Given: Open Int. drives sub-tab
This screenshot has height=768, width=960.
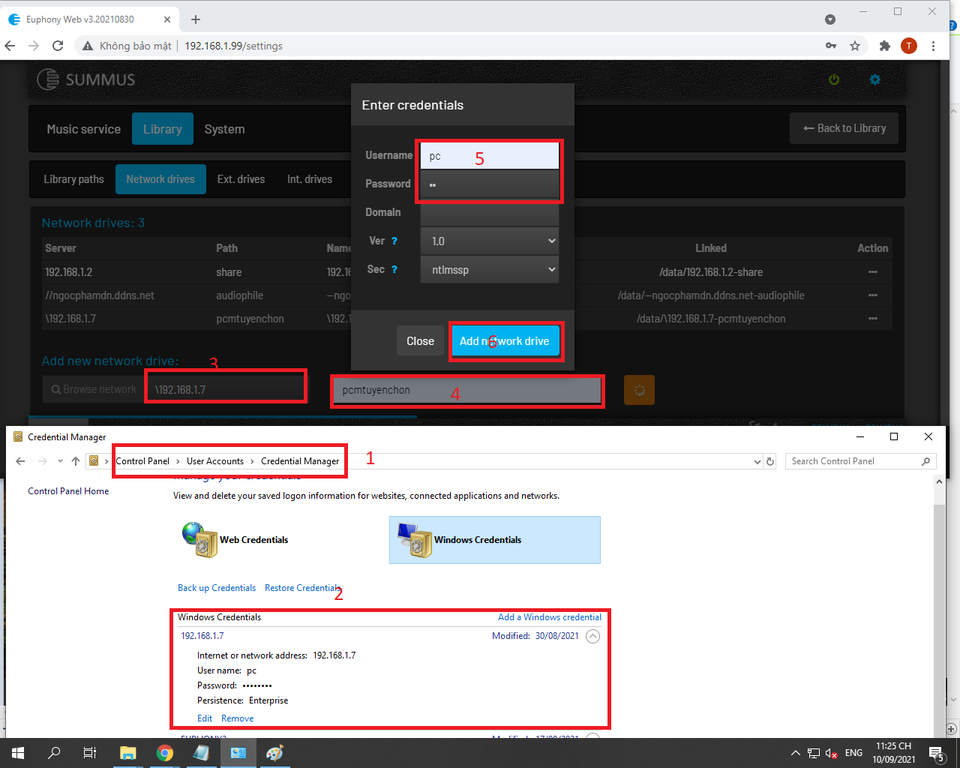Looking at the screenshot, I should [310, 179].
